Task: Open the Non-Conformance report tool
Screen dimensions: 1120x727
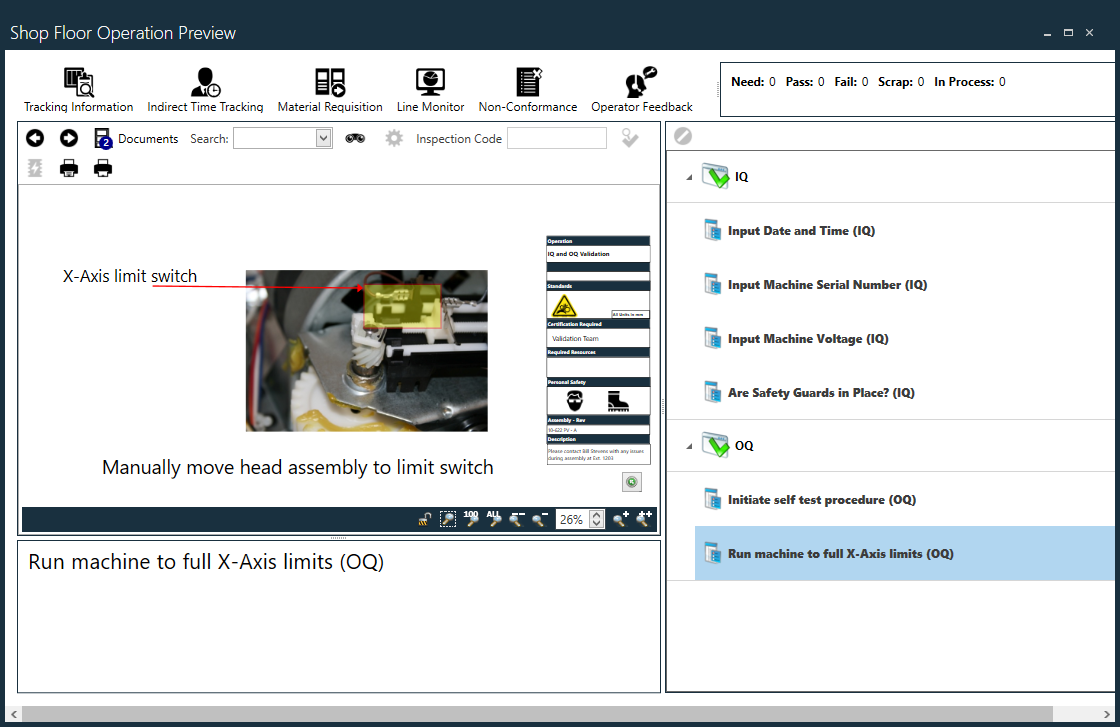Action: [527, 89]
